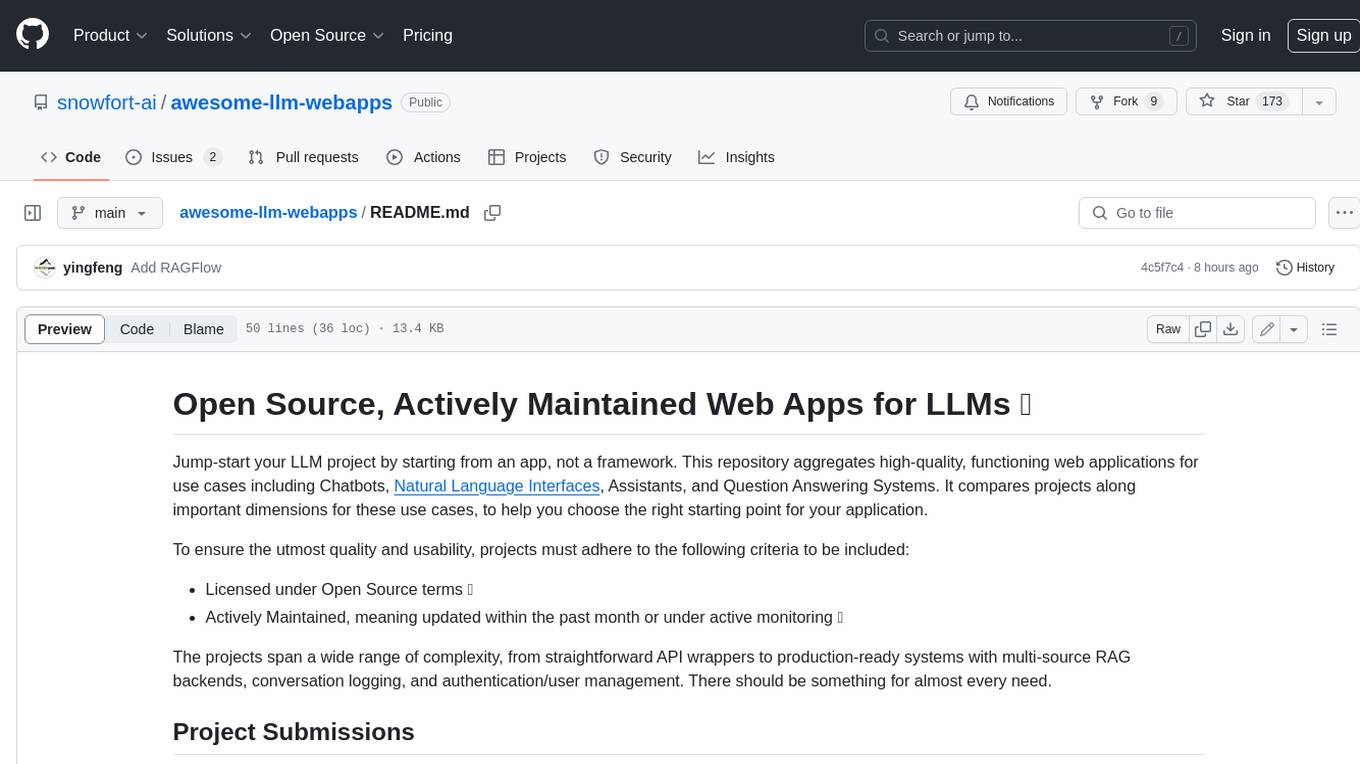Open the edit options dropdown arrow
1360x764 pixels.
(x=1294, y=329)
